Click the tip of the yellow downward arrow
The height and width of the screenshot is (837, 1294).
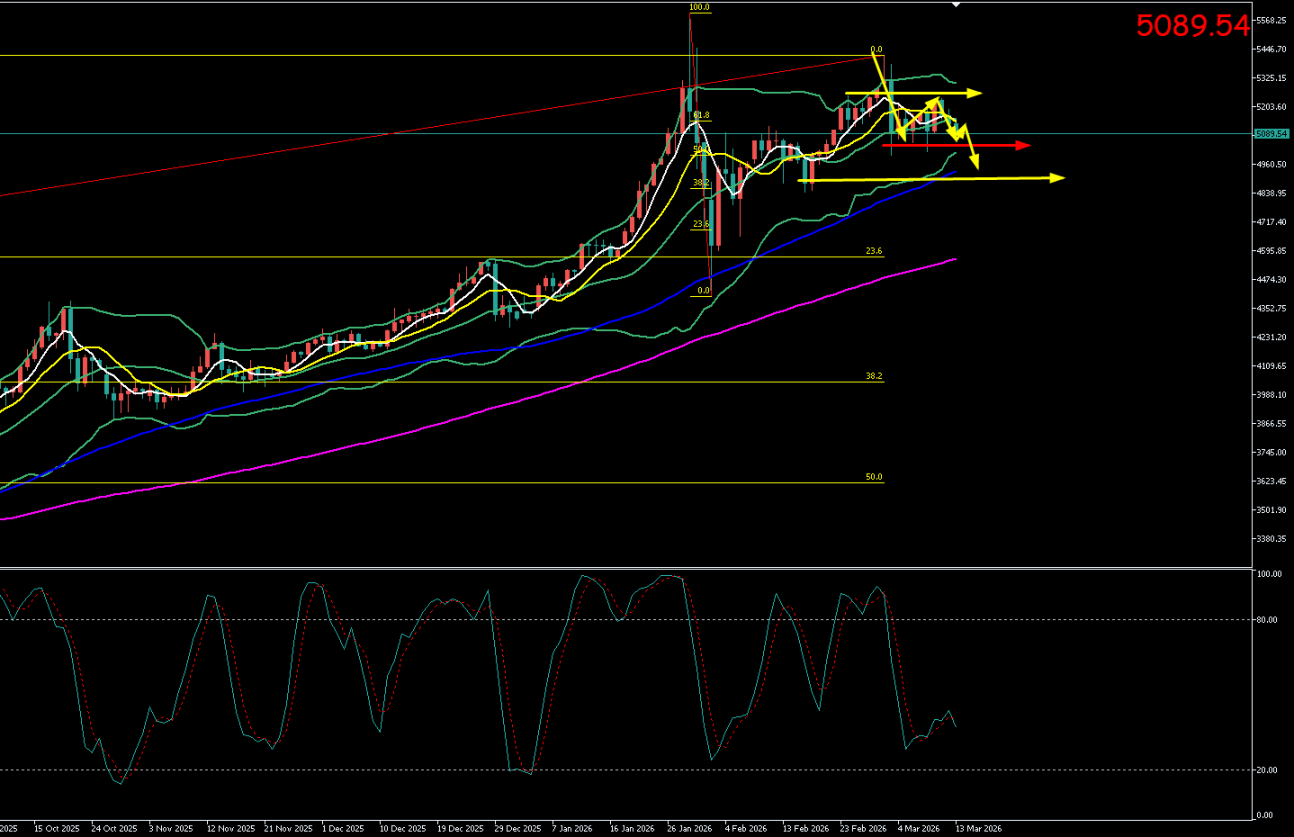[x=976, y=166]
